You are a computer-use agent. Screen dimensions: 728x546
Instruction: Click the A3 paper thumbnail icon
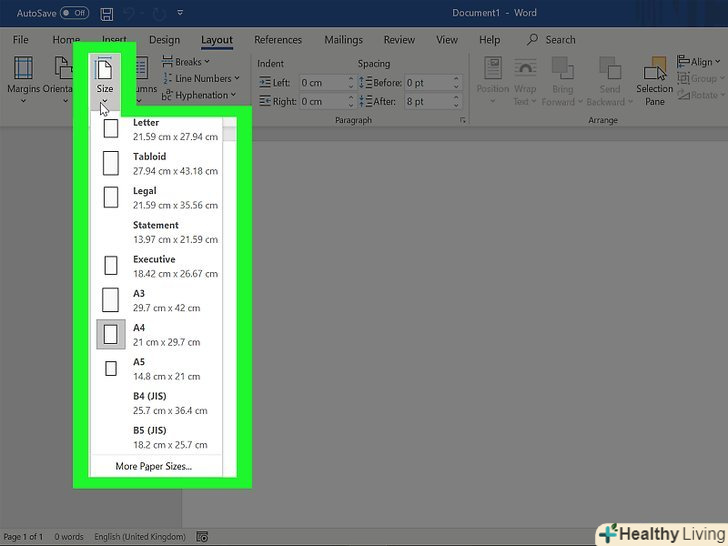pyautogui.click(x=110, y=300)
